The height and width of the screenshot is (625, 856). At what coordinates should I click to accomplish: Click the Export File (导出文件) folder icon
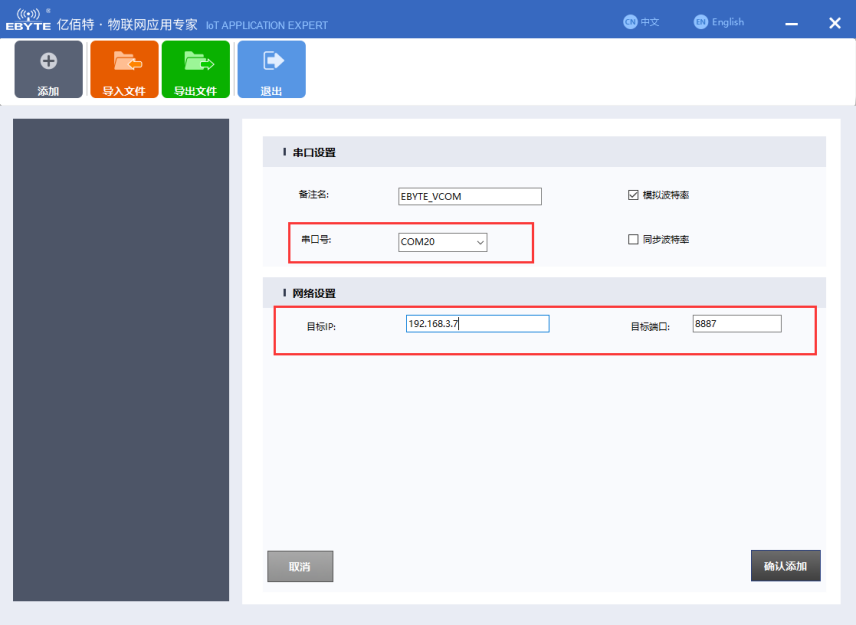(196, 62)
